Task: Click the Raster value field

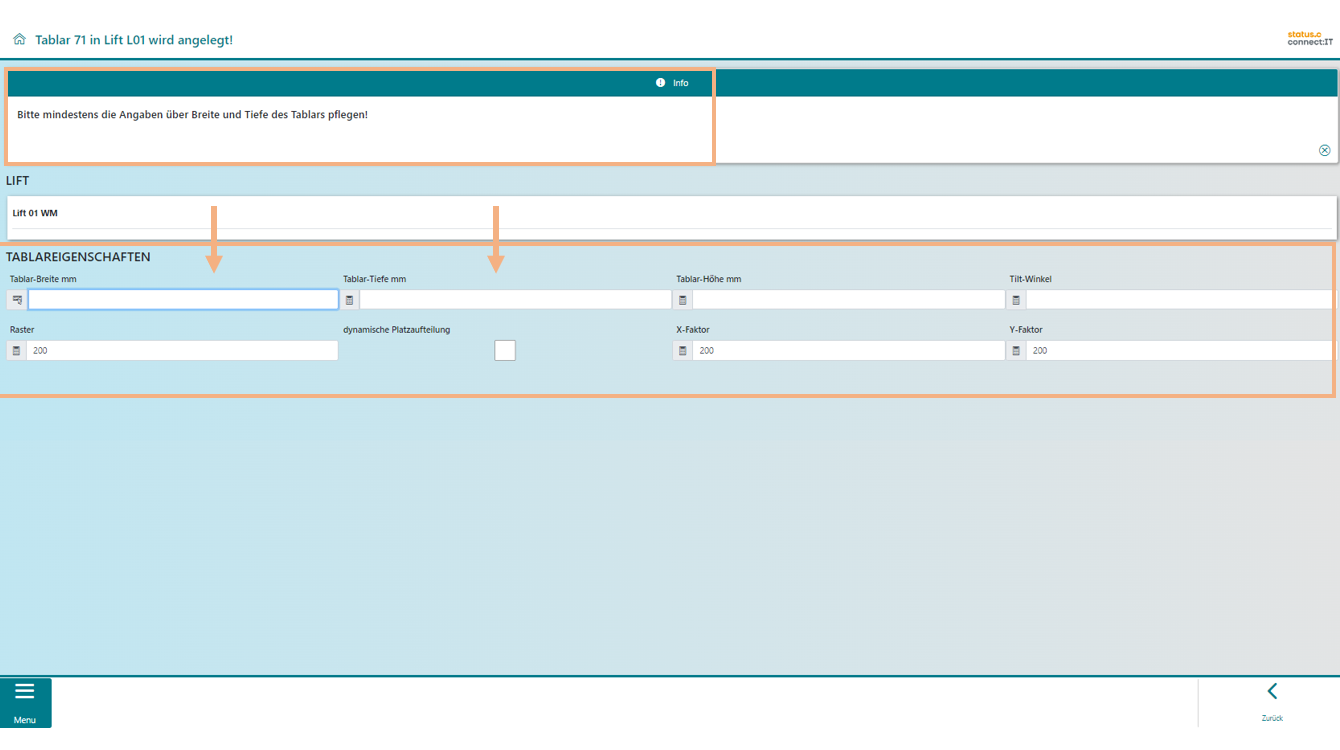Action: [x=183, y=351]
